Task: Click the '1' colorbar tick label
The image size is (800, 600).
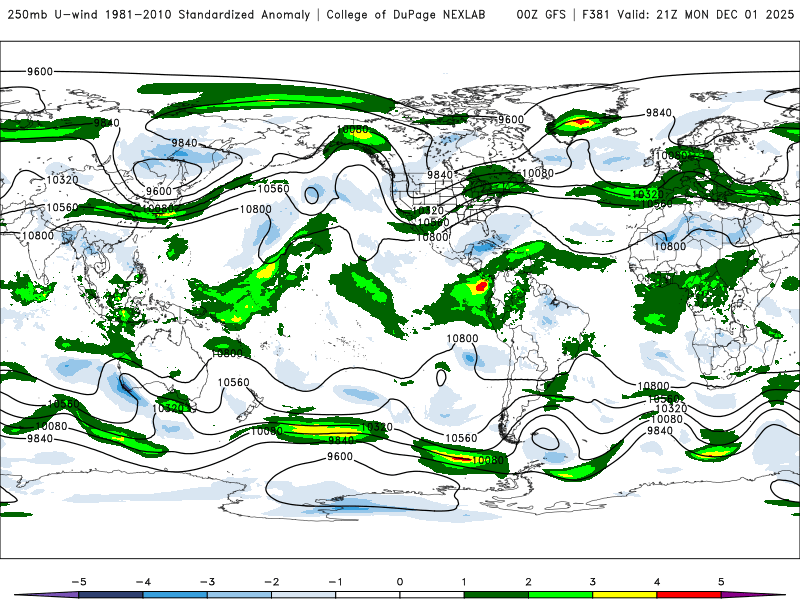Action: 464,582
